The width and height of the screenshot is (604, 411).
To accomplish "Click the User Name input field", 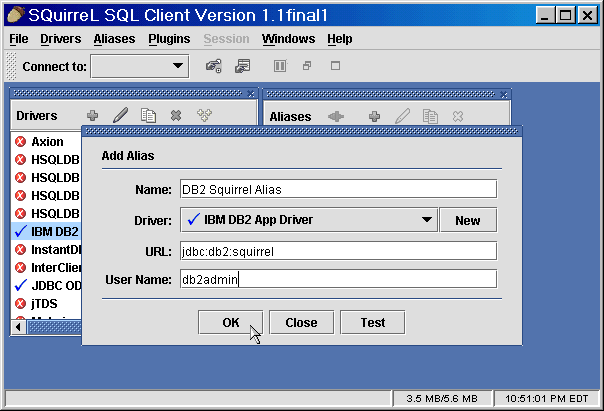I will click(338, 279).
